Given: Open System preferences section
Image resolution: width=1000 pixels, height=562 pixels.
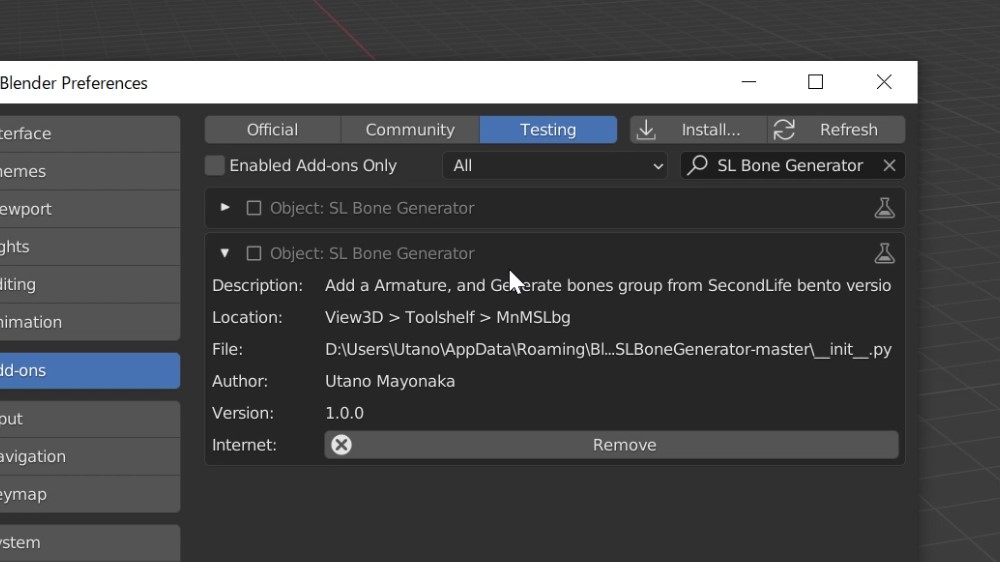Looking at the screenshot, I should point(89,542).
